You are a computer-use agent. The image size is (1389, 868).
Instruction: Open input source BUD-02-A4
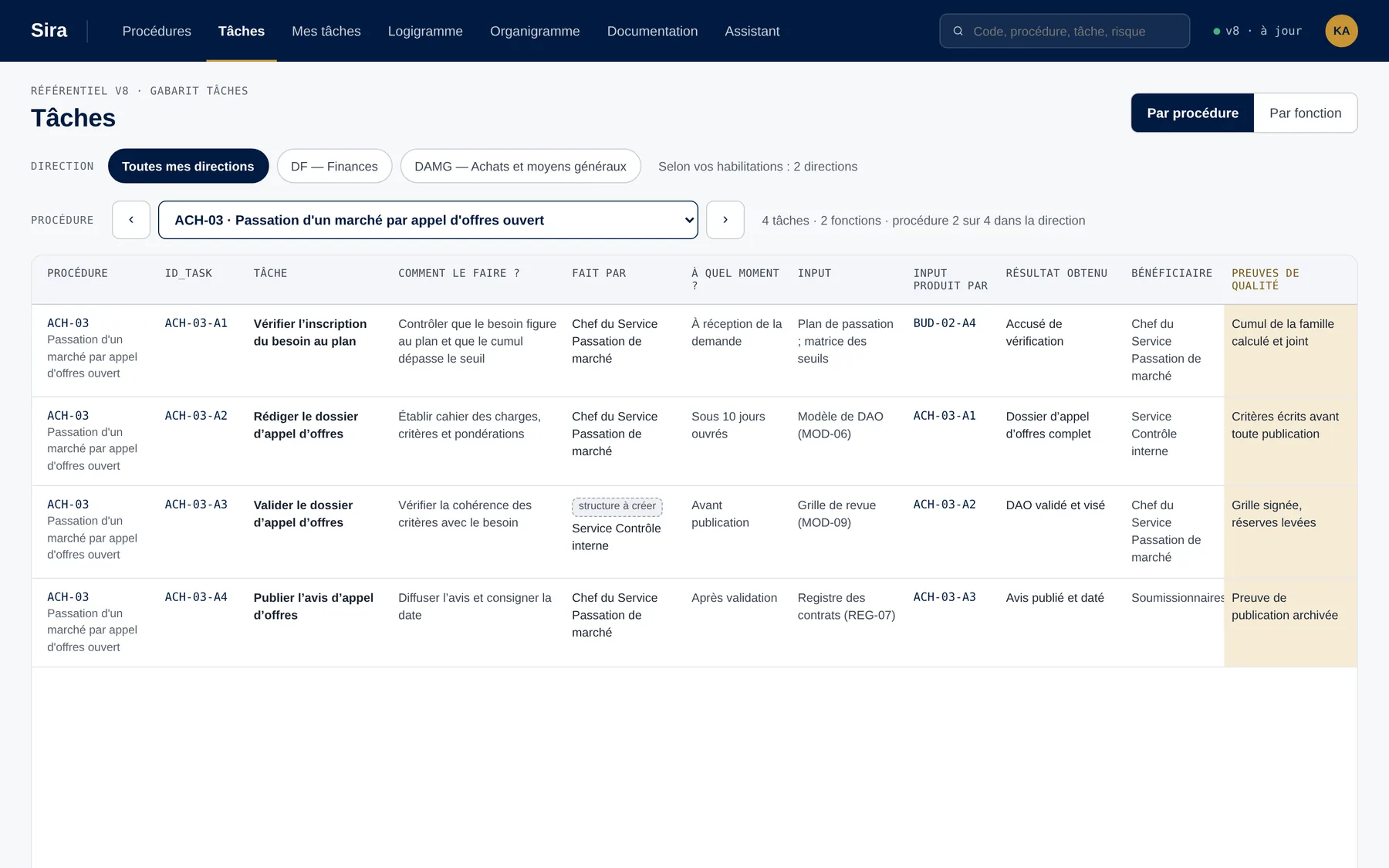pos(945,323)
